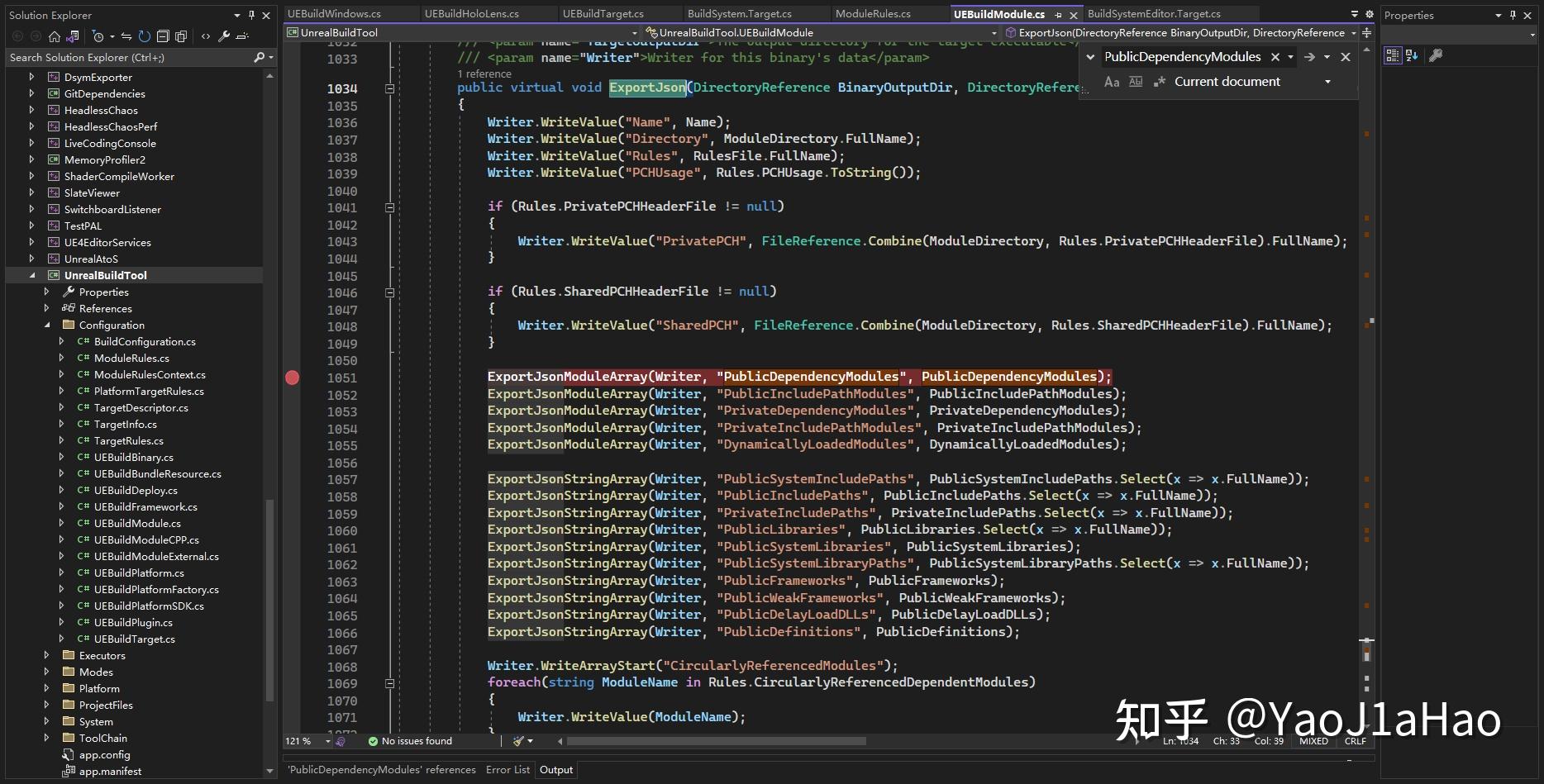Collapse the Configuration folder in the tree
Screen dimensions: 1544x784
(x=47, y=325)
